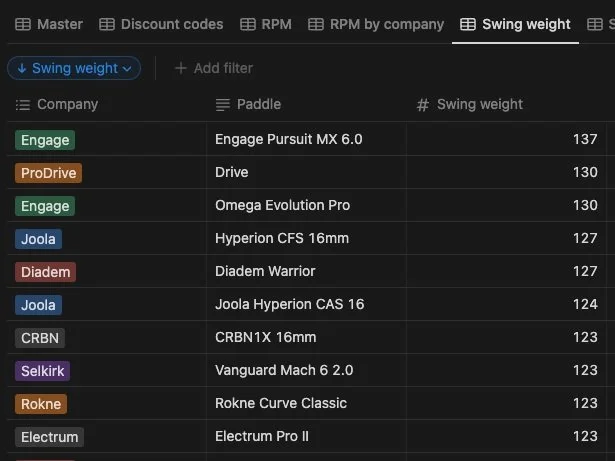Click the swing weight value 137
The image size is (615, 461).
point(585,139)
